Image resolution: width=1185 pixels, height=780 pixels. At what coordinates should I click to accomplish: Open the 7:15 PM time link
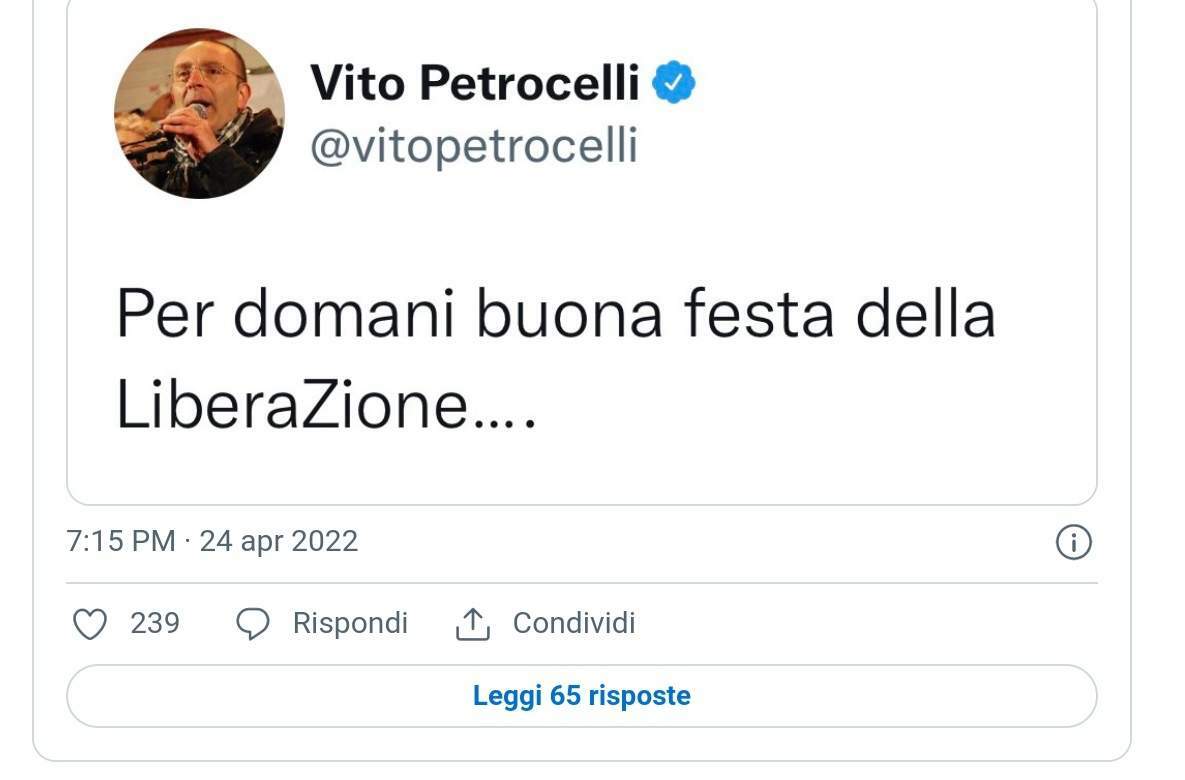[121, 542]
